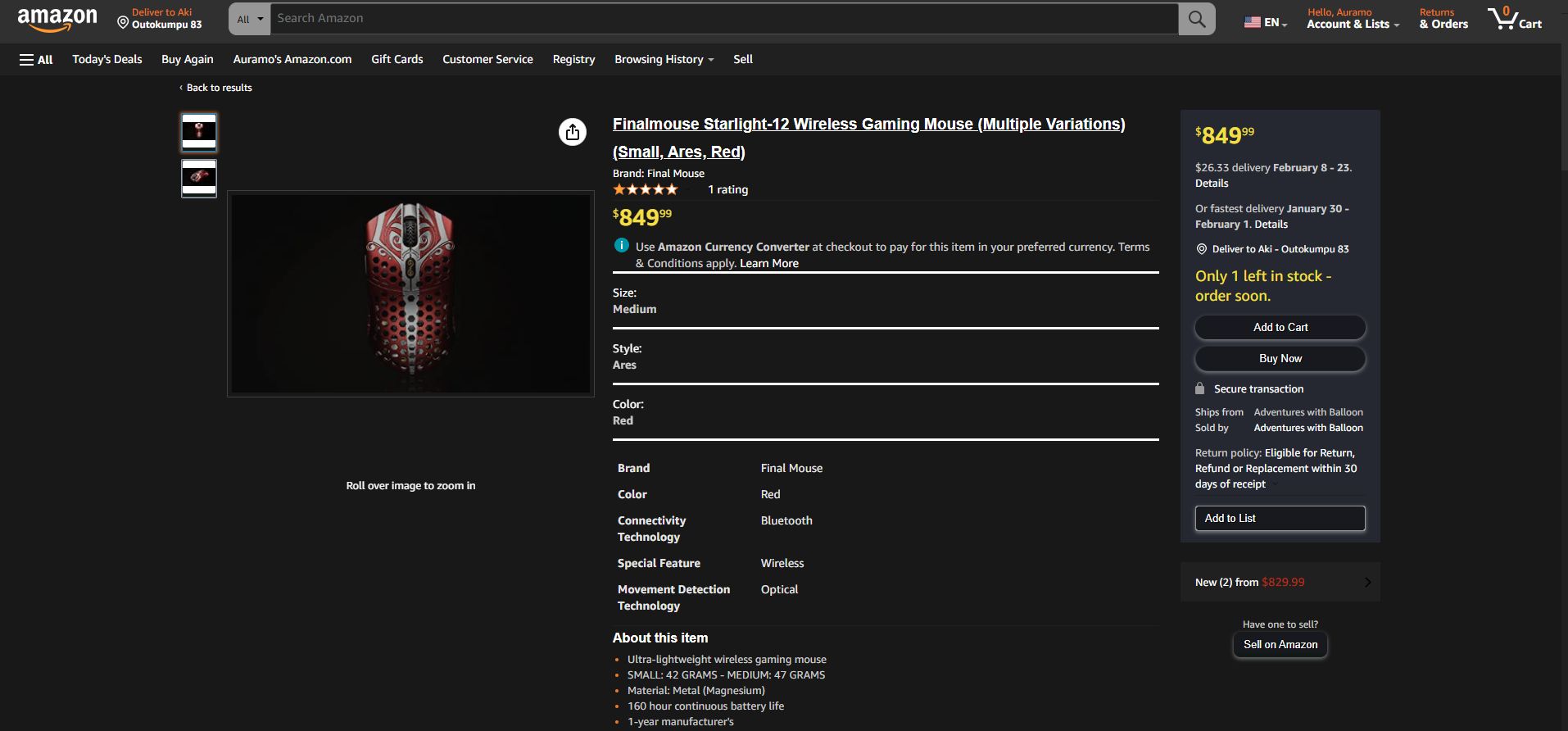Open Gift Cards page

pyautogui.click(x=397, y=60)
